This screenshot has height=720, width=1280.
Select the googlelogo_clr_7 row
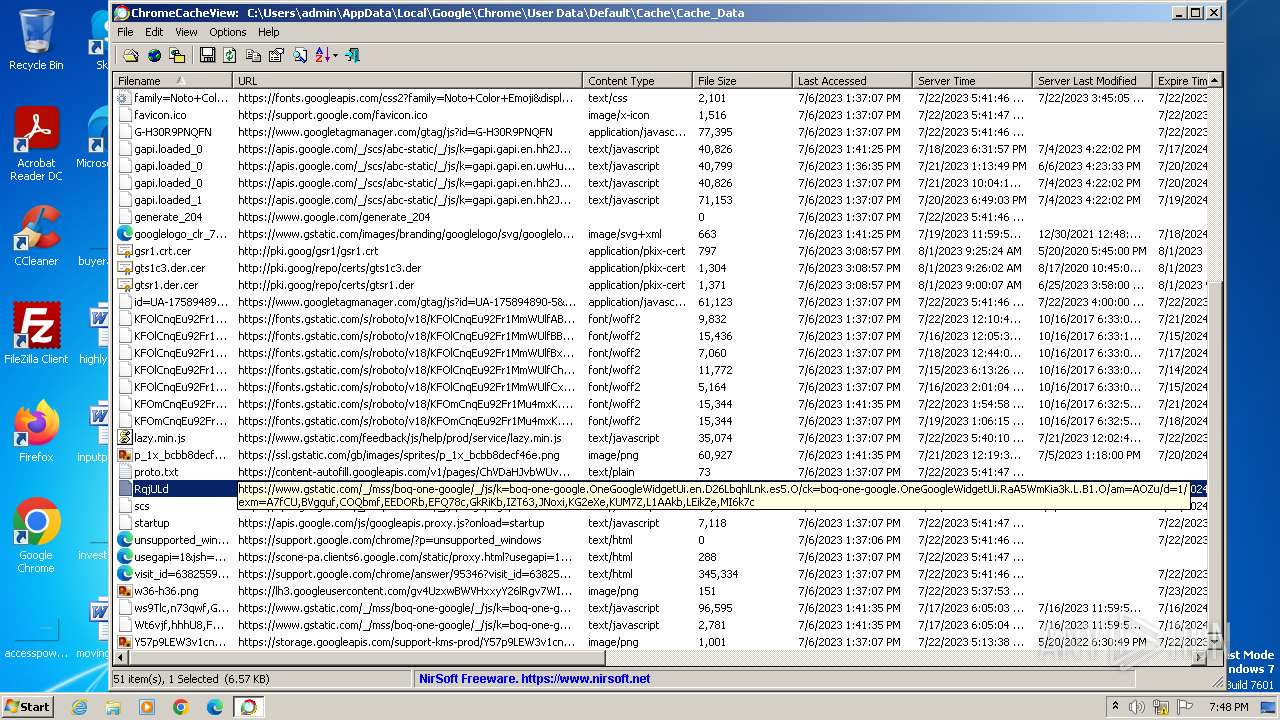(662, 234)
